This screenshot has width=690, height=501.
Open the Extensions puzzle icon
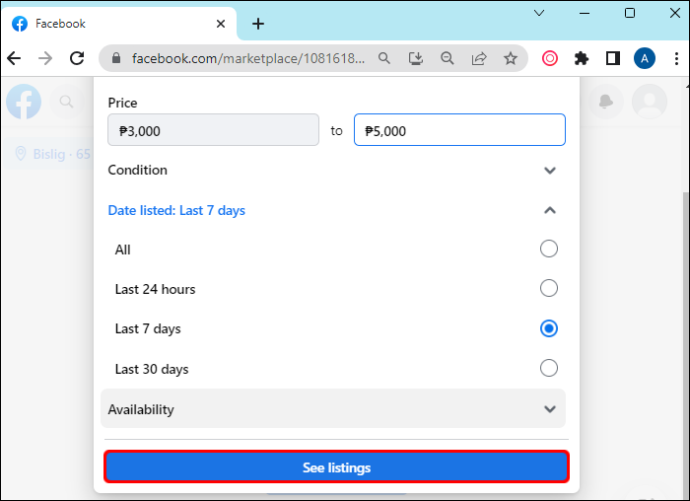coord(581,58)
